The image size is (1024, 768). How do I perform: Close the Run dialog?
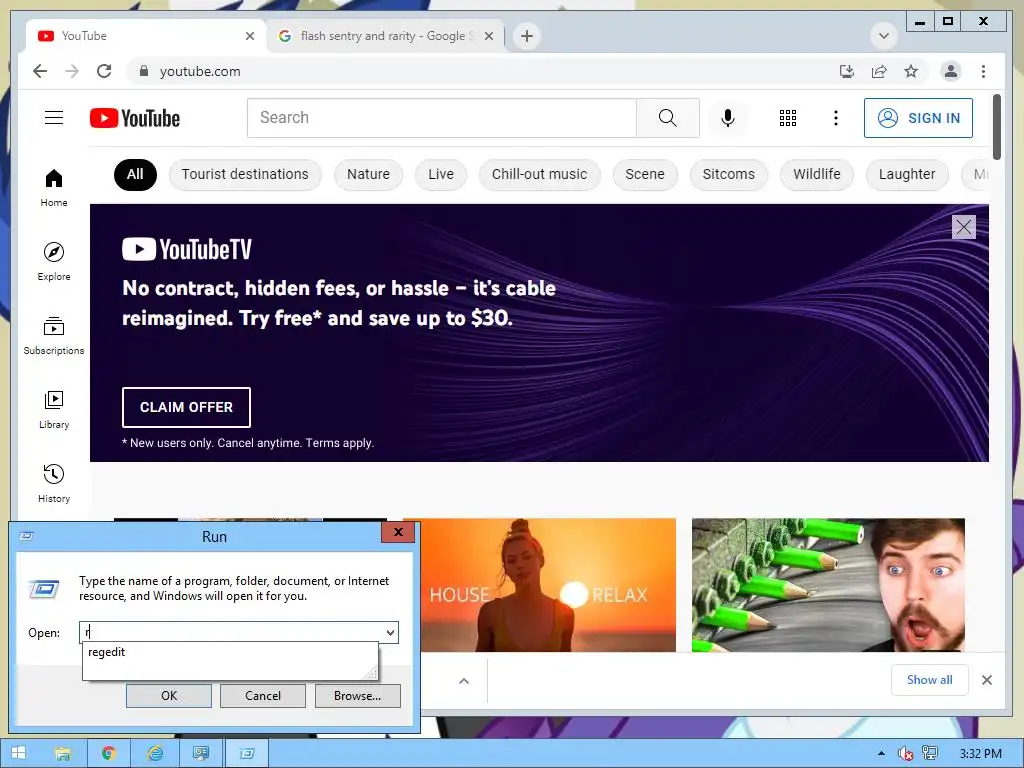[398, 532]
